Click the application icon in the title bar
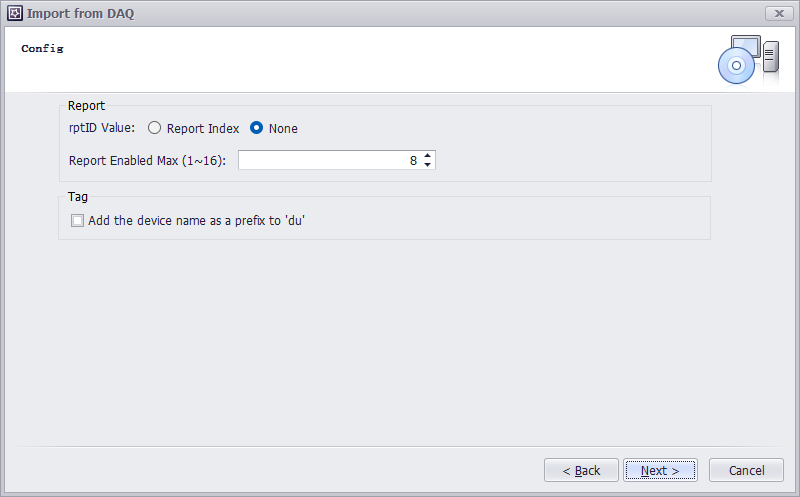Image resolution: width=800 pixels, height=497 pixels. click(15, 13)
